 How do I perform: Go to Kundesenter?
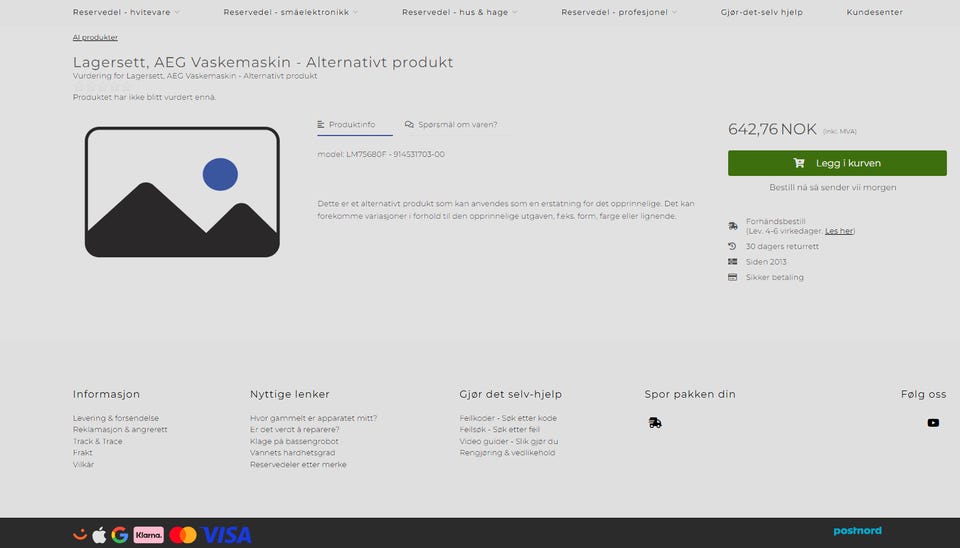(x=874, y=12)
